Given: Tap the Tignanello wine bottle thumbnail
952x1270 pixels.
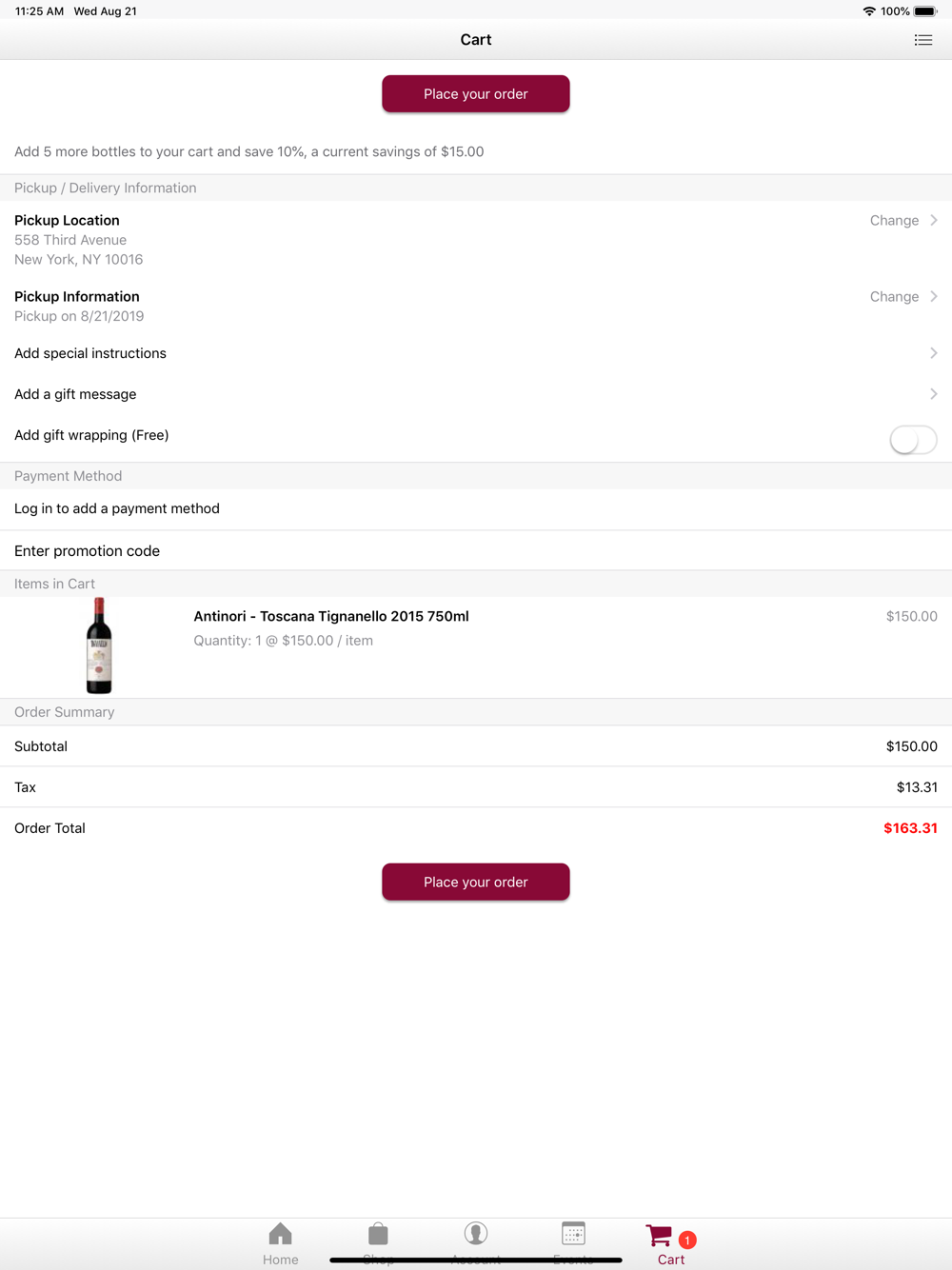Looking at the screenshot, I should pyautogui.click(x=99, y=646).
